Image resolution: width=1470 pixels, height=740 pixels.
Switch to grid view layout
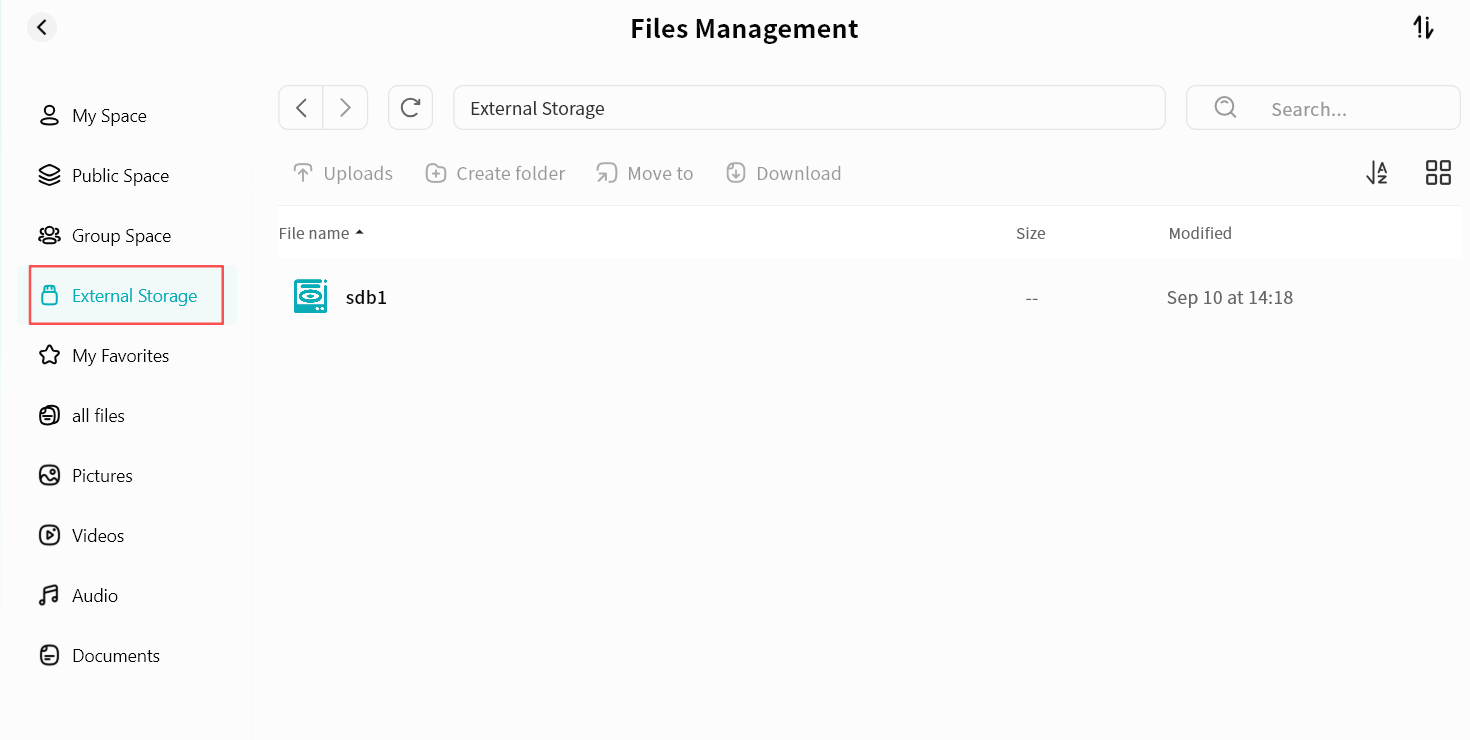pos(1438,173)
